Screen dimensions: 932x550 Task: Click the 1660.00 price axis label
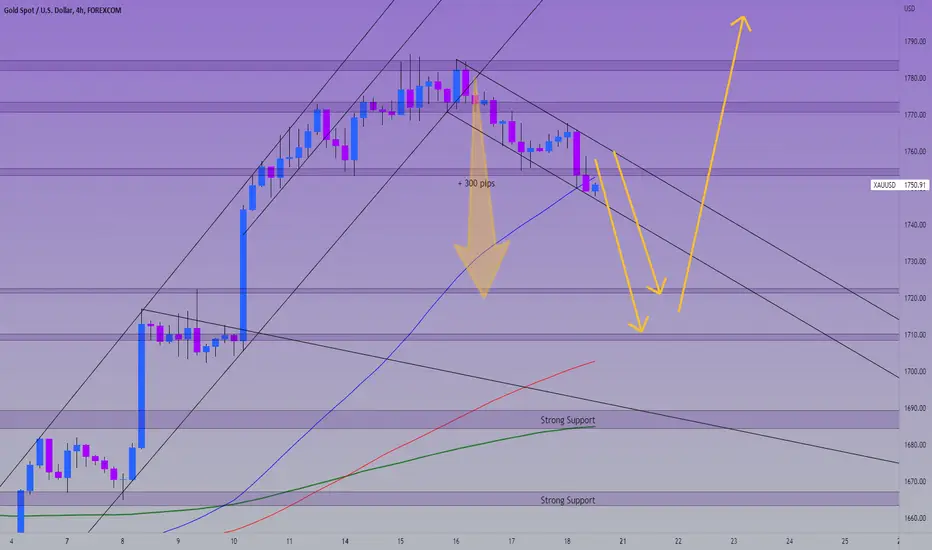(915, 518)
